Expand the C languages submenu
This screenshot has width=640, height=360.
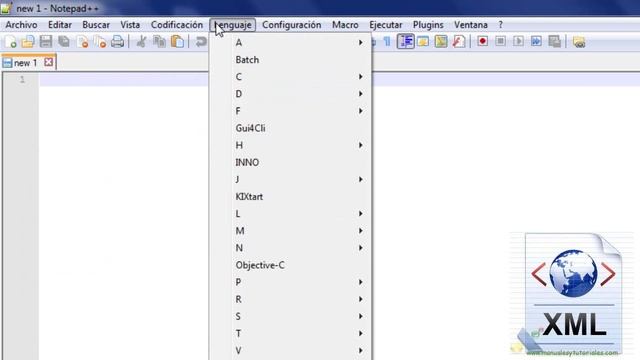tap(291, 77)
